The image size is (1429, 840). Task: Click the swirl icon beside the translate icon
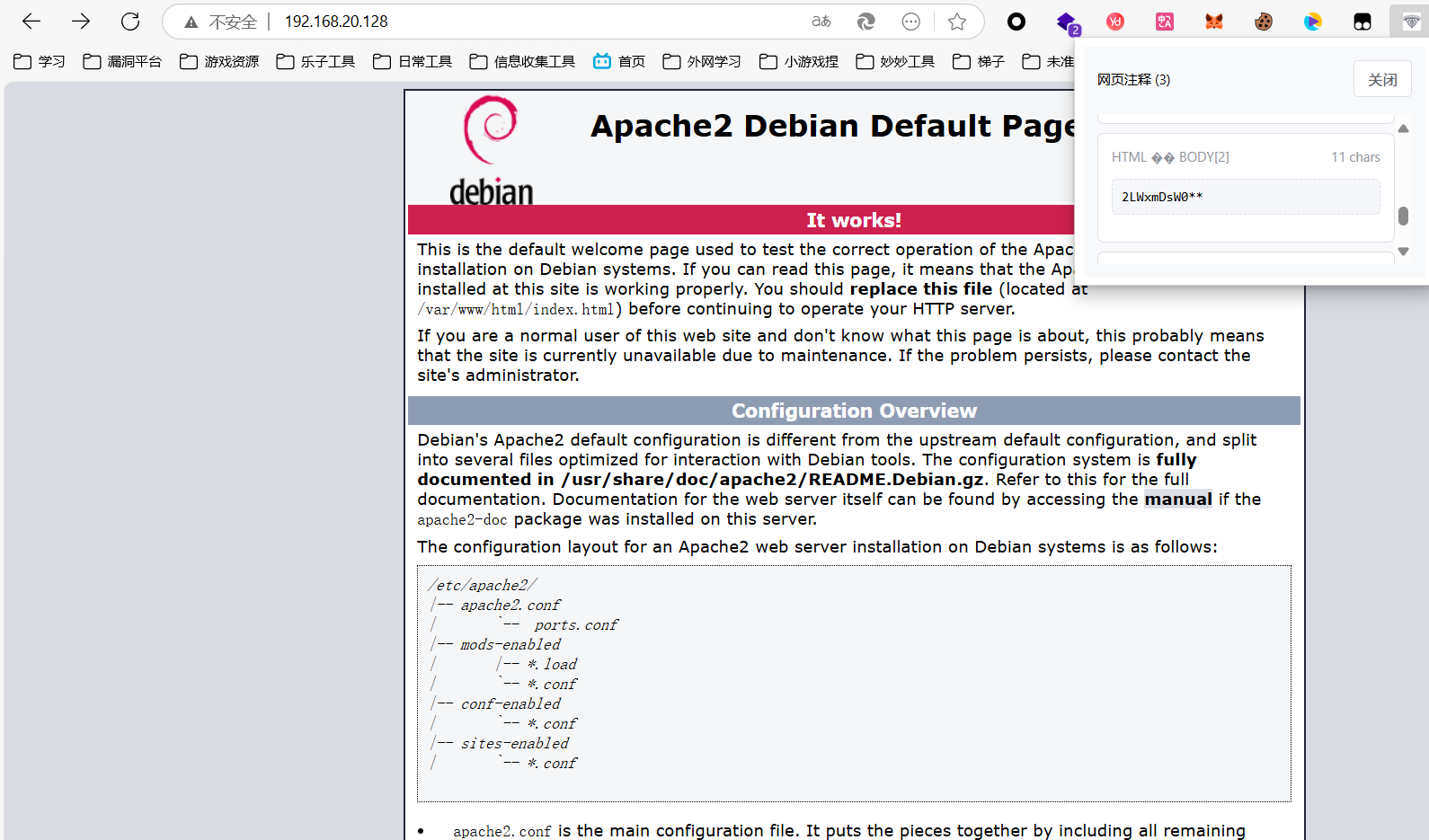point(866,22)
